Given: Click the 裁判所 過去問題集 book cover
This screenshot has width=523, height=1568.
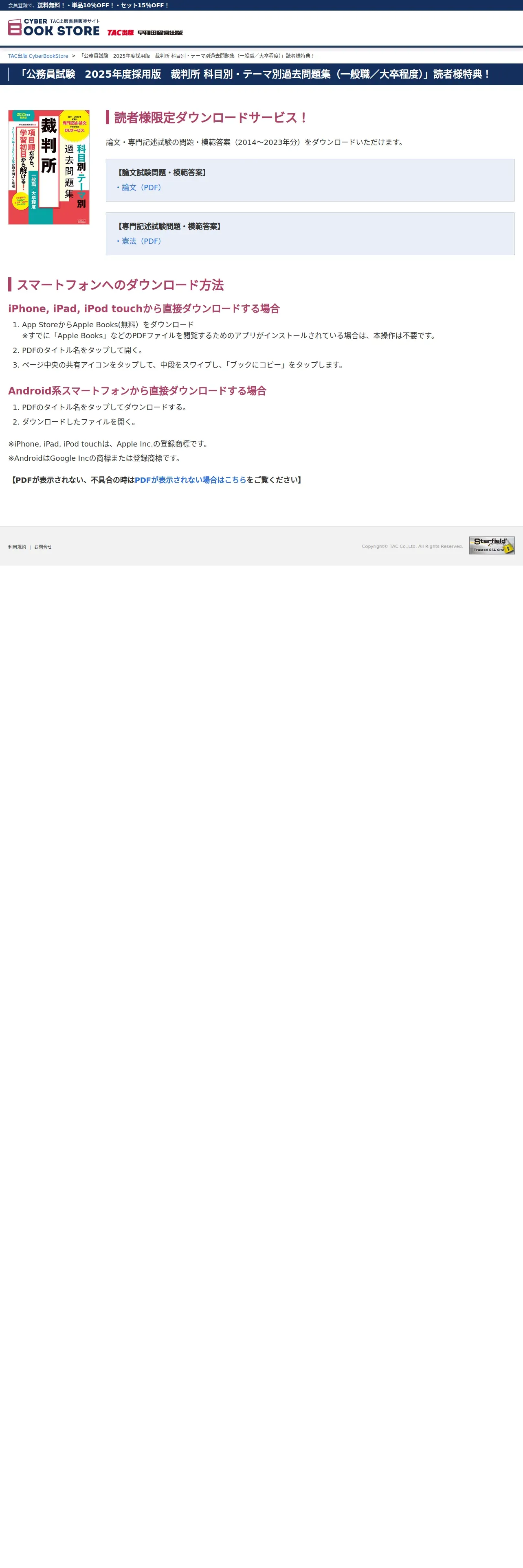Looking at the screenshot, I should pos(49,167).
